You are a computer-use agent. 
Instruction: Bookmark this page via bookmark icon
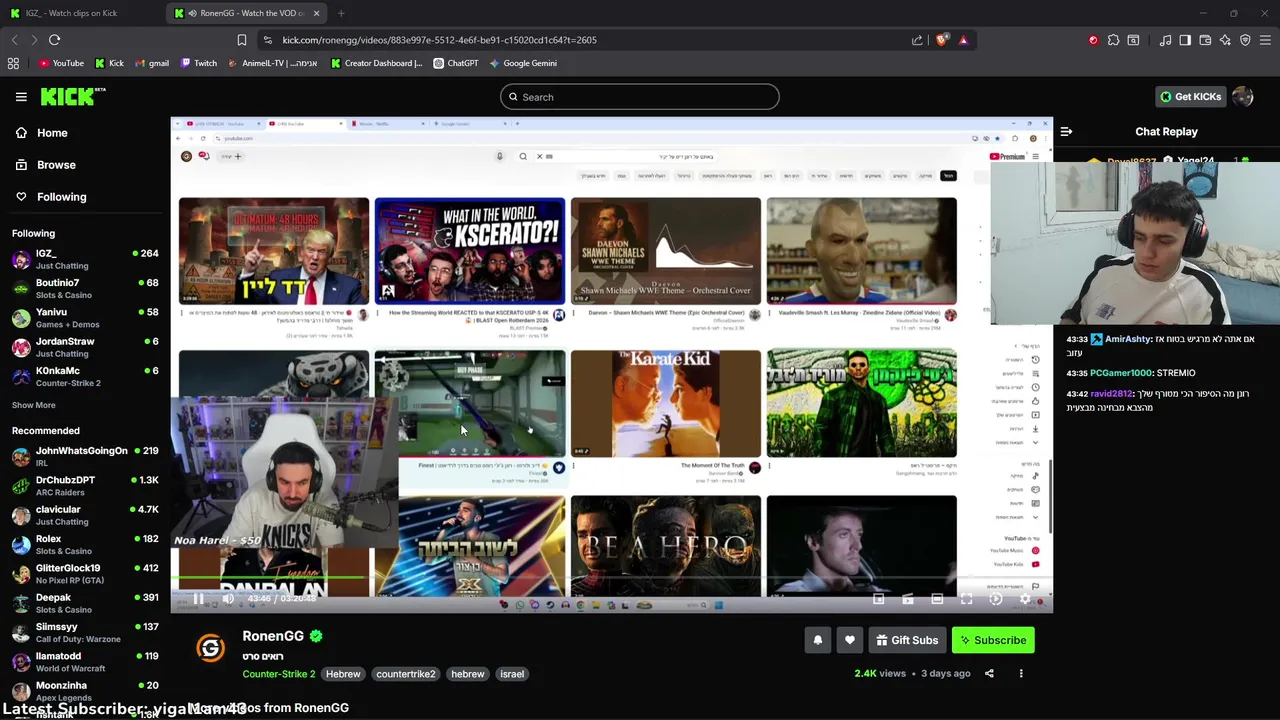pos(241,40)
